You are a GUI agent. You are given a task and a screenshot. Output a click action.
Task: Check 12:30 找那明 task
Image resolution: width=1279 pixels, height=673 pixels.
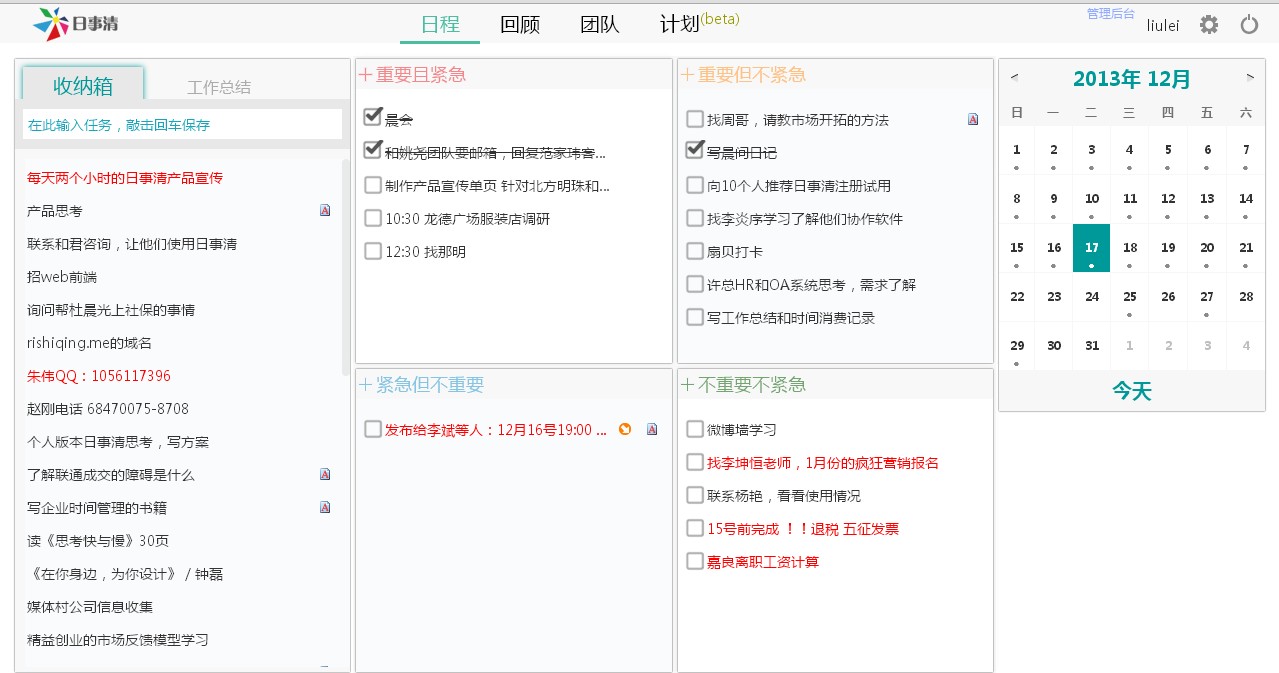pyautogui.click(x=373, y=251)
